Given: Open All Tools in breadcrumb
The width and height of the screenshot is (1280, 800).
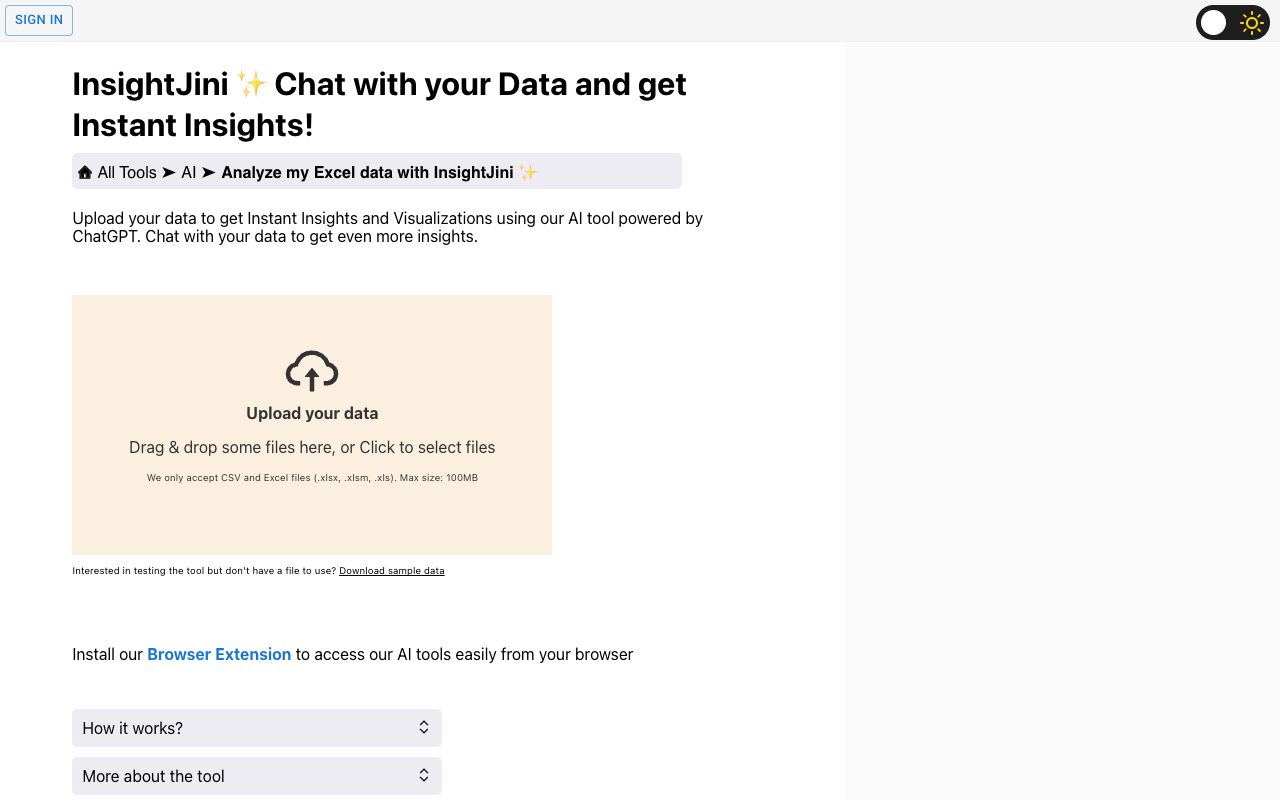Looking at the screenshot, I should click(127, 172).
